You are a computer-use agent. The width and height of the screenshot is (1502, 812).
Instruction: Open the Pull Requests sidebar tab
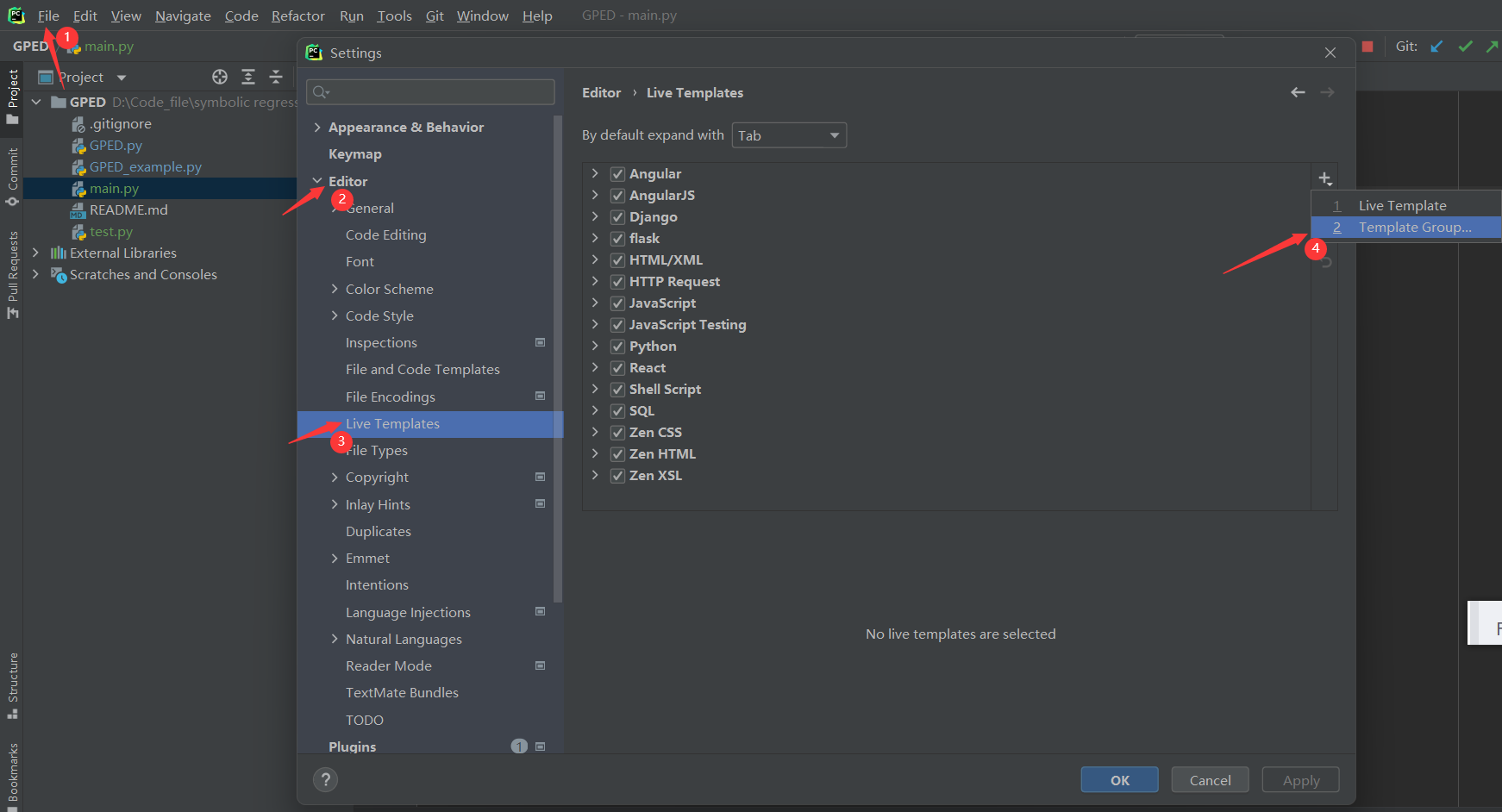[12, 274]
